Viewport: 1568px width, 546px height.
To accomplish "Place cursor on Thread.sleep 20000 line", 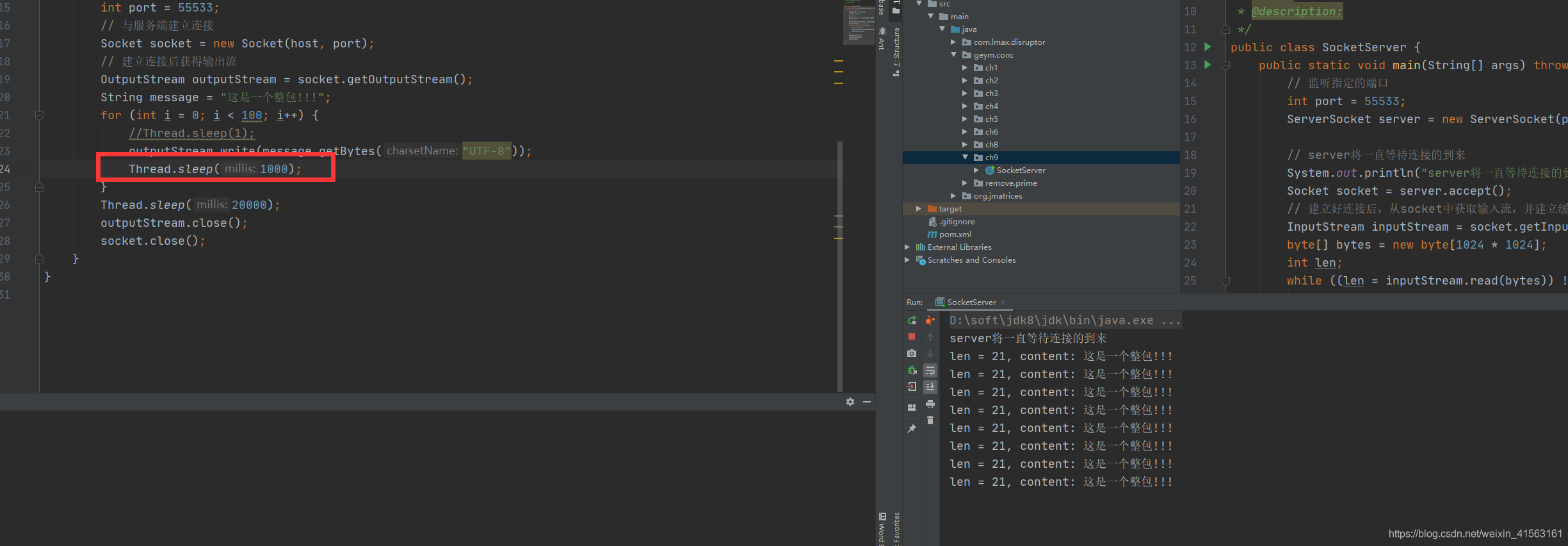I will point(190,205).
